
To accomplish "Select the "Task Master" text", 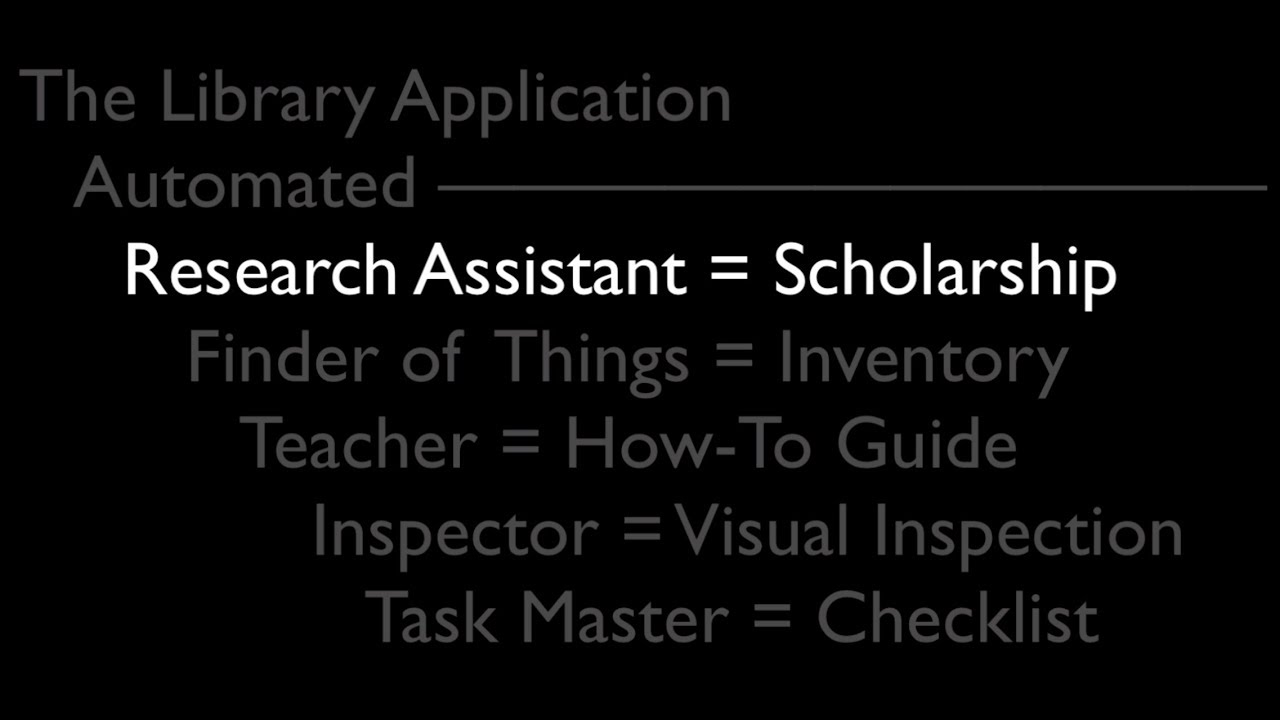I will tap(546, 617).
